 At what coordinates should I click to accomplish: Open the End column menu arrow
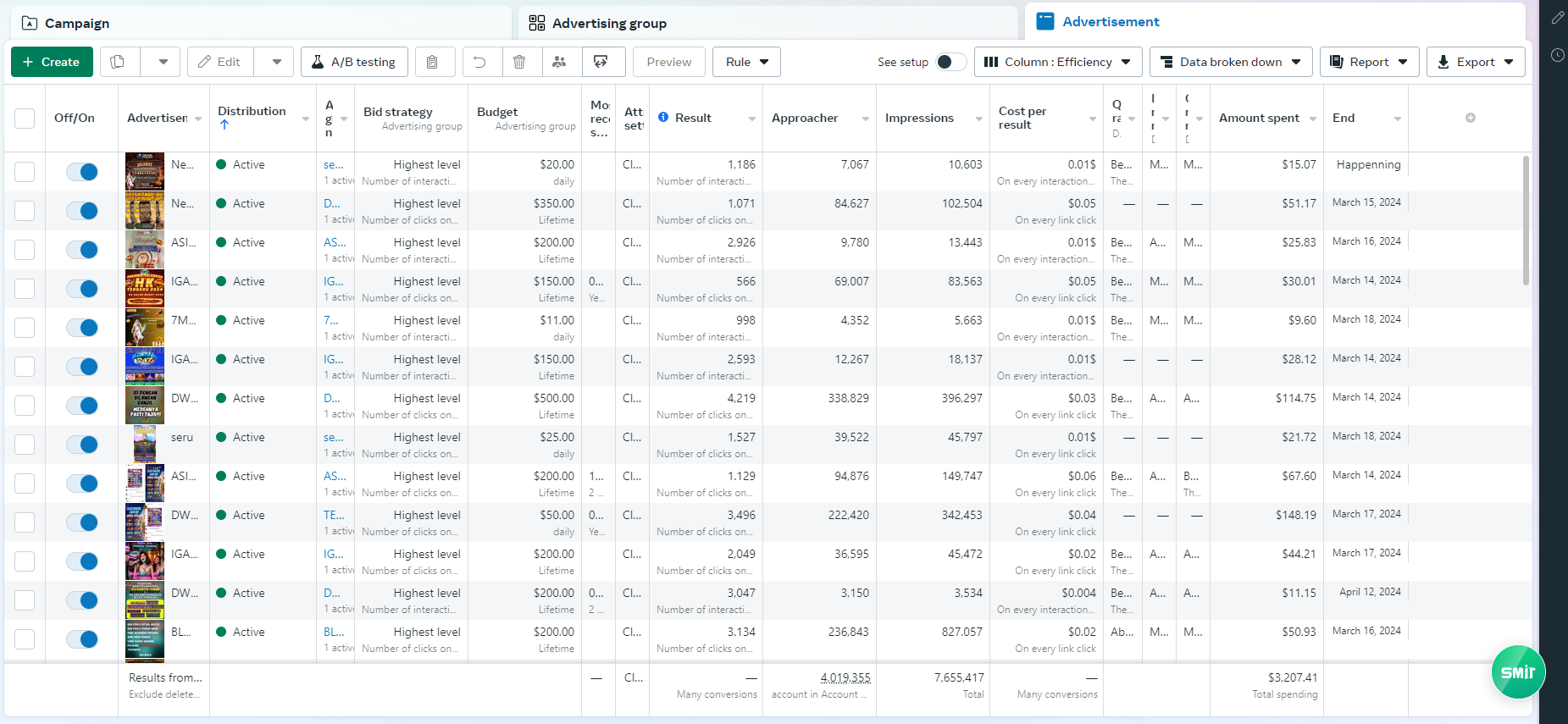[1398, 119]
